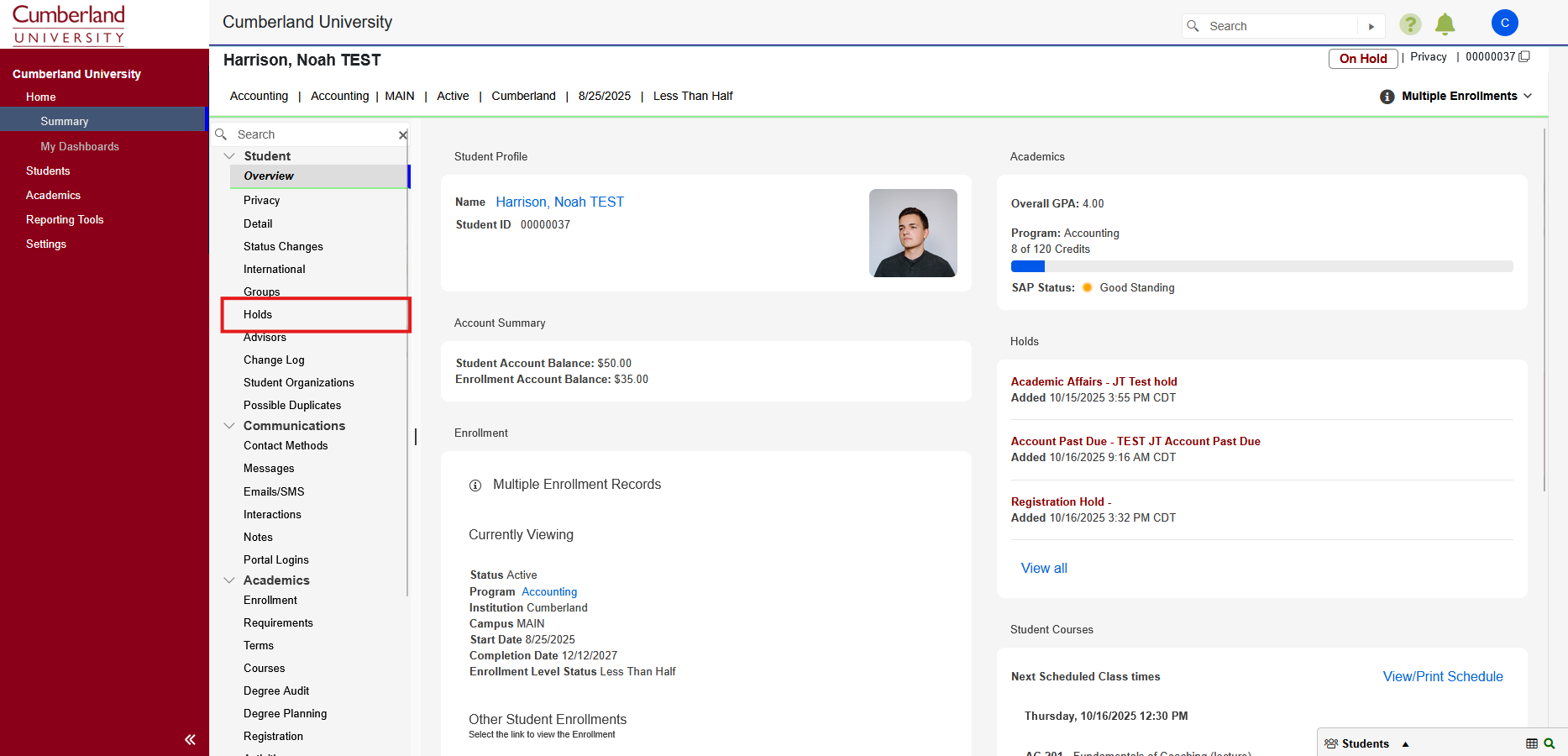Click the magnifier icon in the sidebar search

point(222,134)
